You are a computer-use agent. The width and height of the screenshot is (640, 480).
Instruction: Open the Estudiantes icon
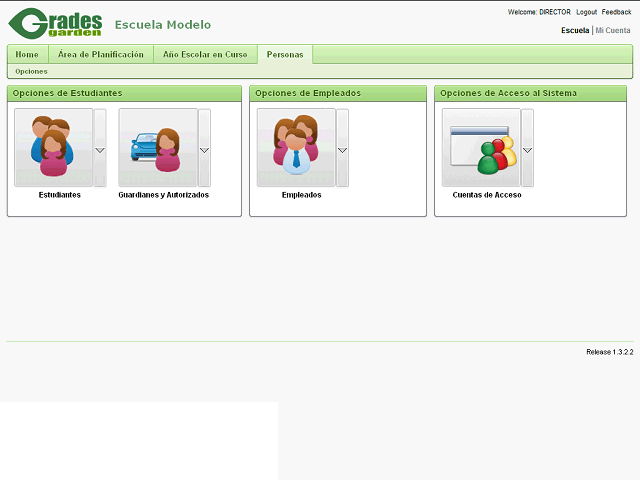53,147
